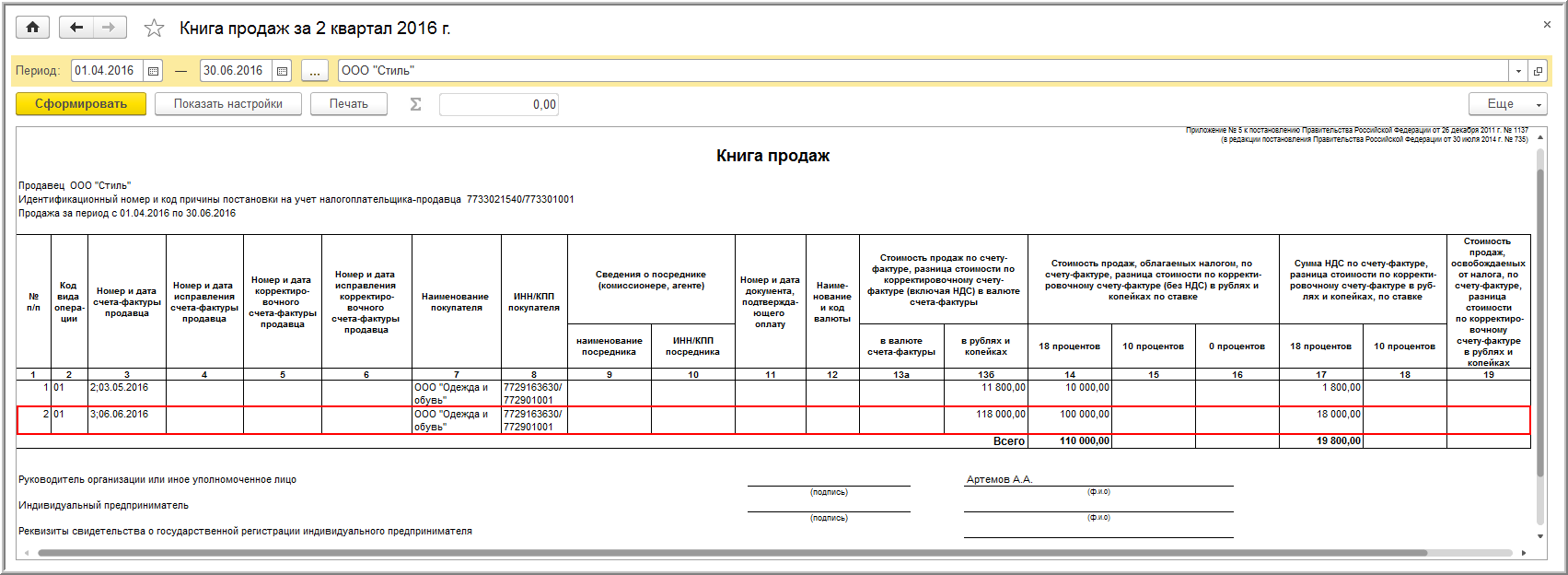The height and width of the screenshot is (575, 1568).
Task: Click the 11 800,00 amount cell
Action: coord(986,393)
